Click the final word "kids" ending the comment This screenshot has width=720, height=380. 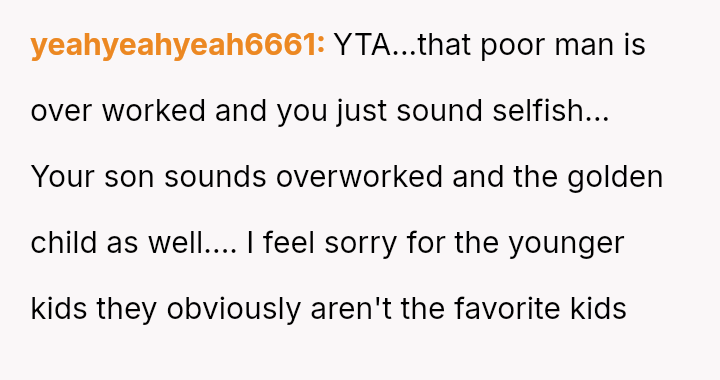click(x=598, y=308)
